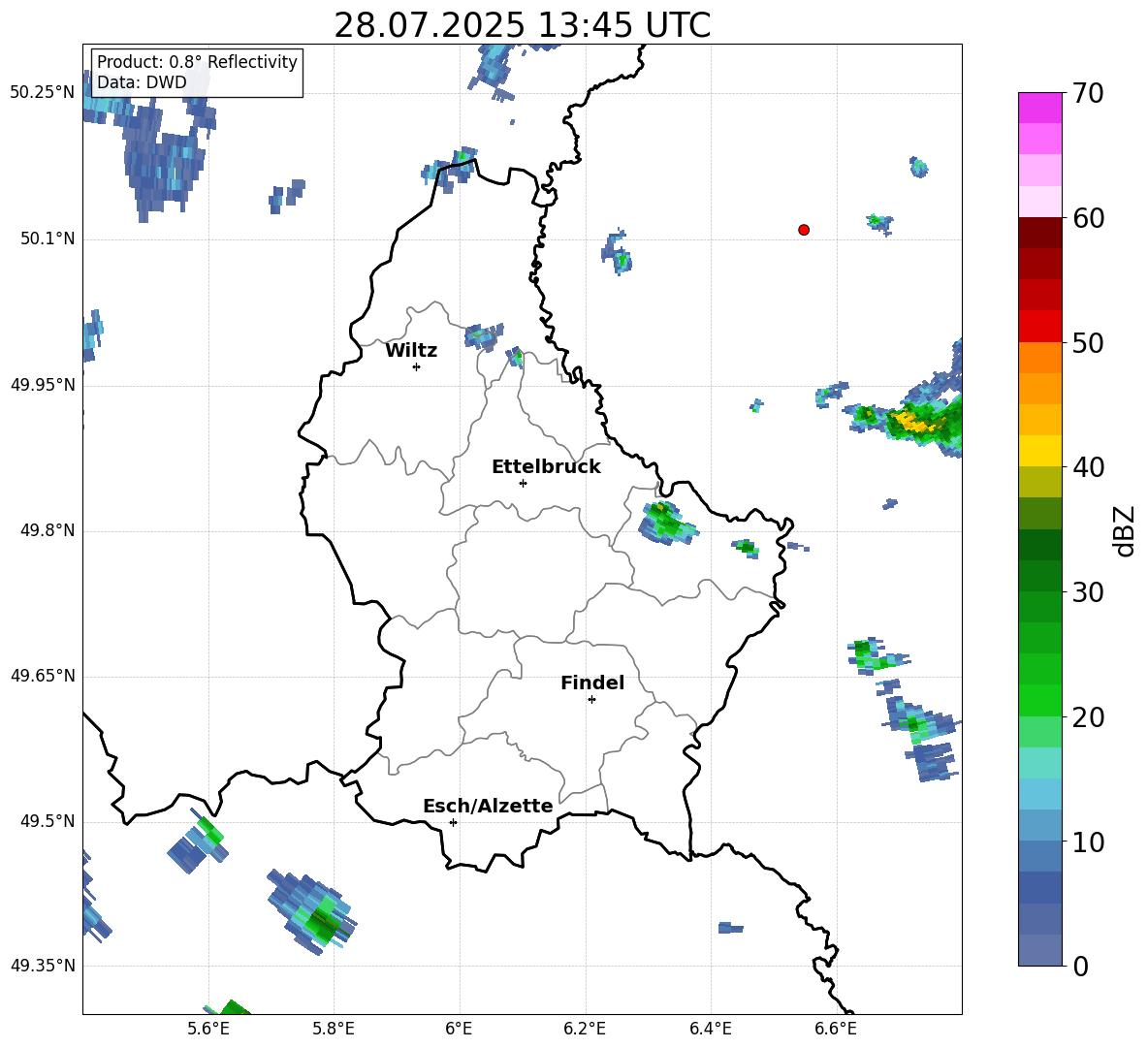Click the 6.2°E longitude label

[x=585, y=1029]
